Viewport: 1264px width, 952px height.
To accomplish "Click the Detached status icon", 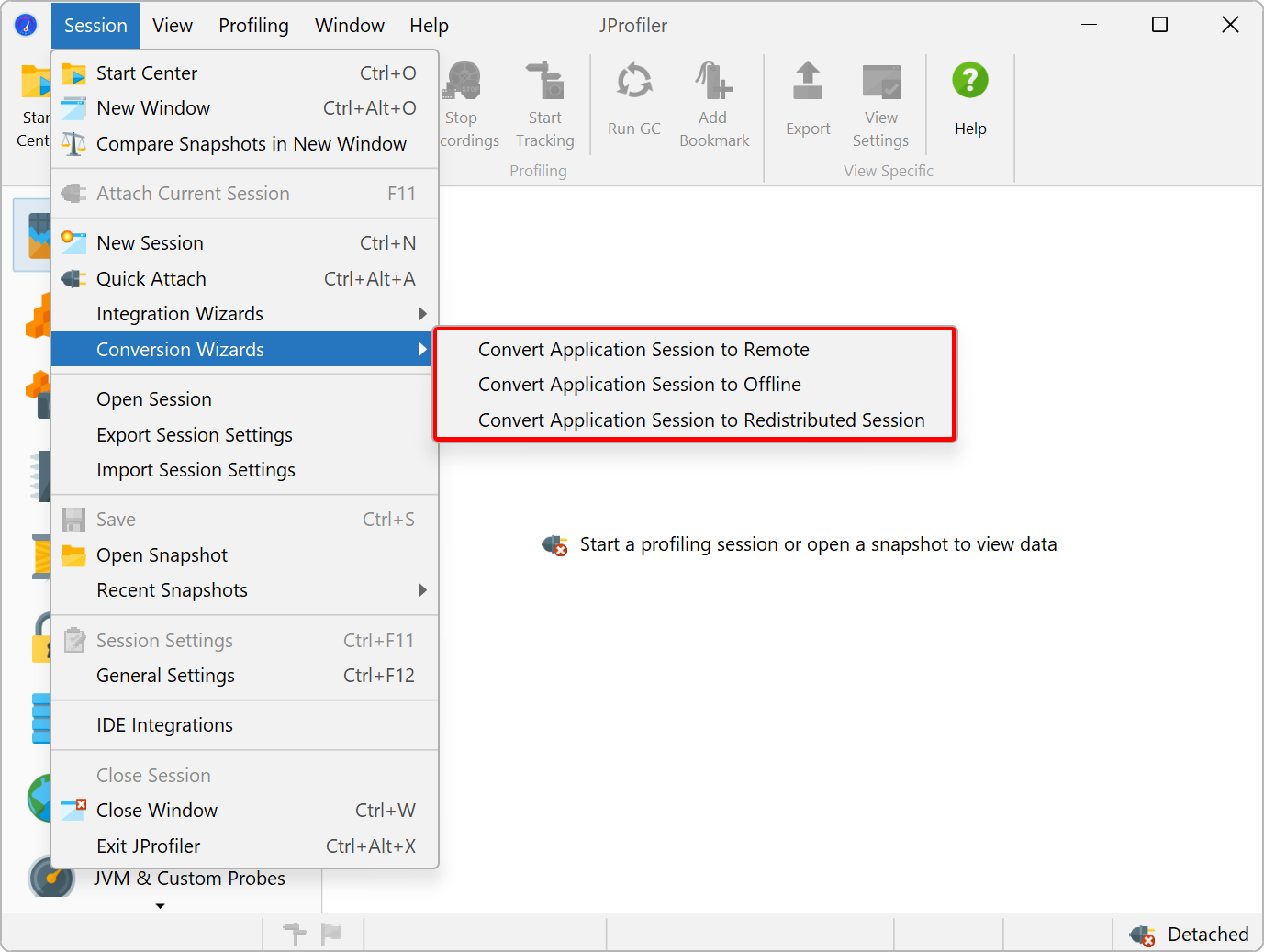I will point(1142,935).
